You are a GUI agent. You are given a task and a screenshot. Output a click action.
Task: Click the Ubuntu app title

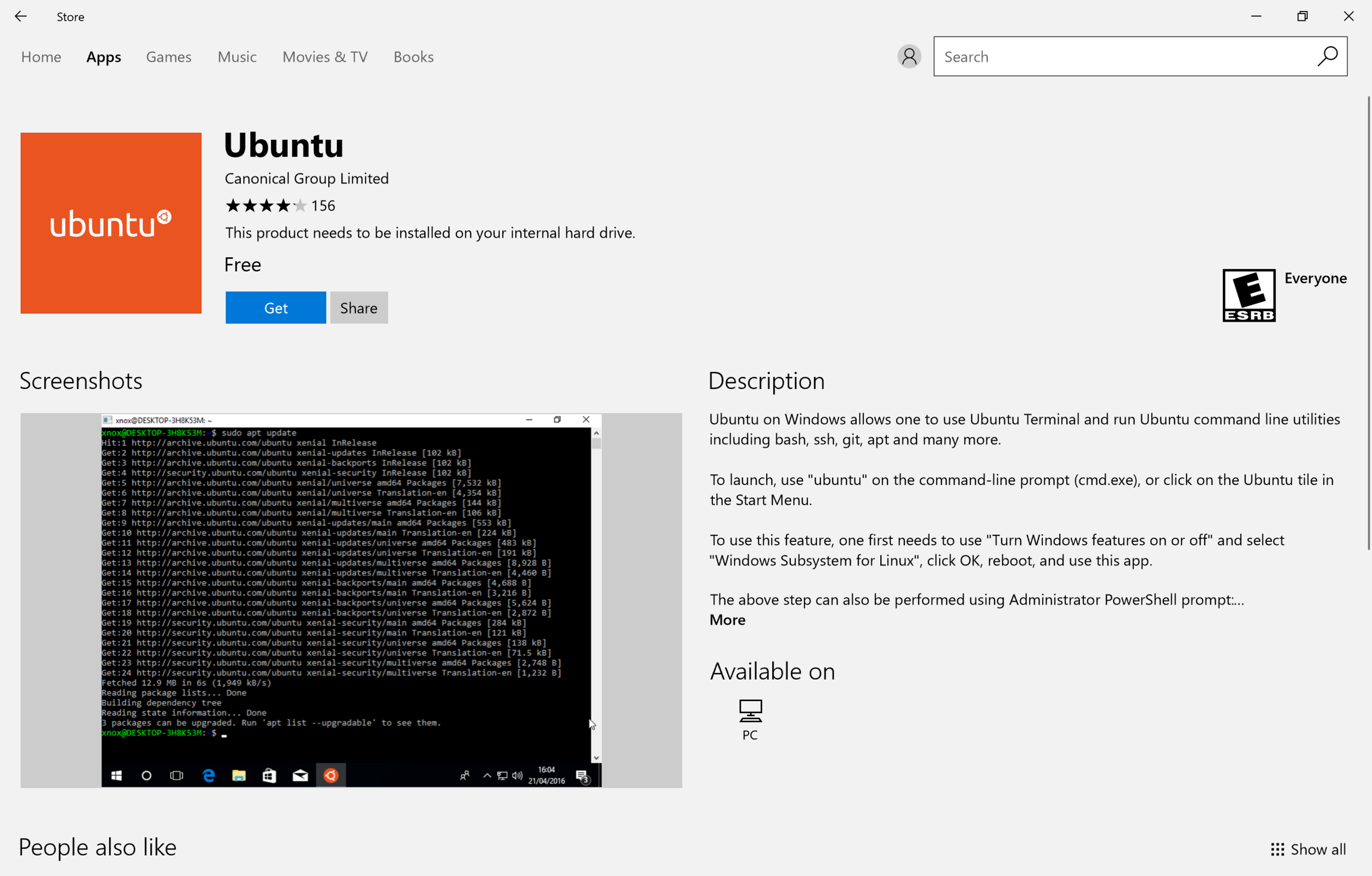coord(284,145)
